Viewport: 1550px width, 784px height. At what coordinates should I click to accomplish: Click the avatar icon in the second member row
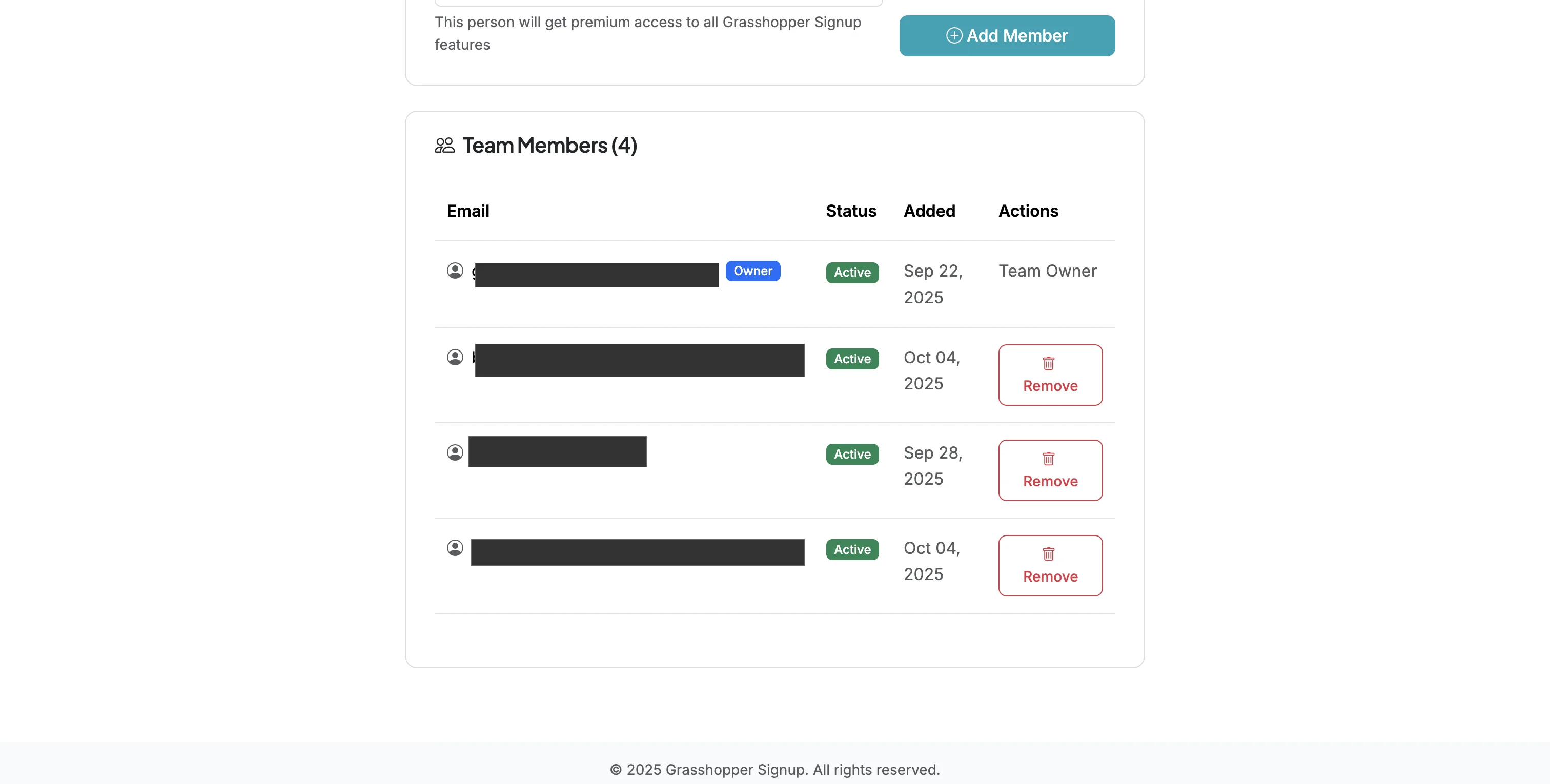(x=455, y=357)
